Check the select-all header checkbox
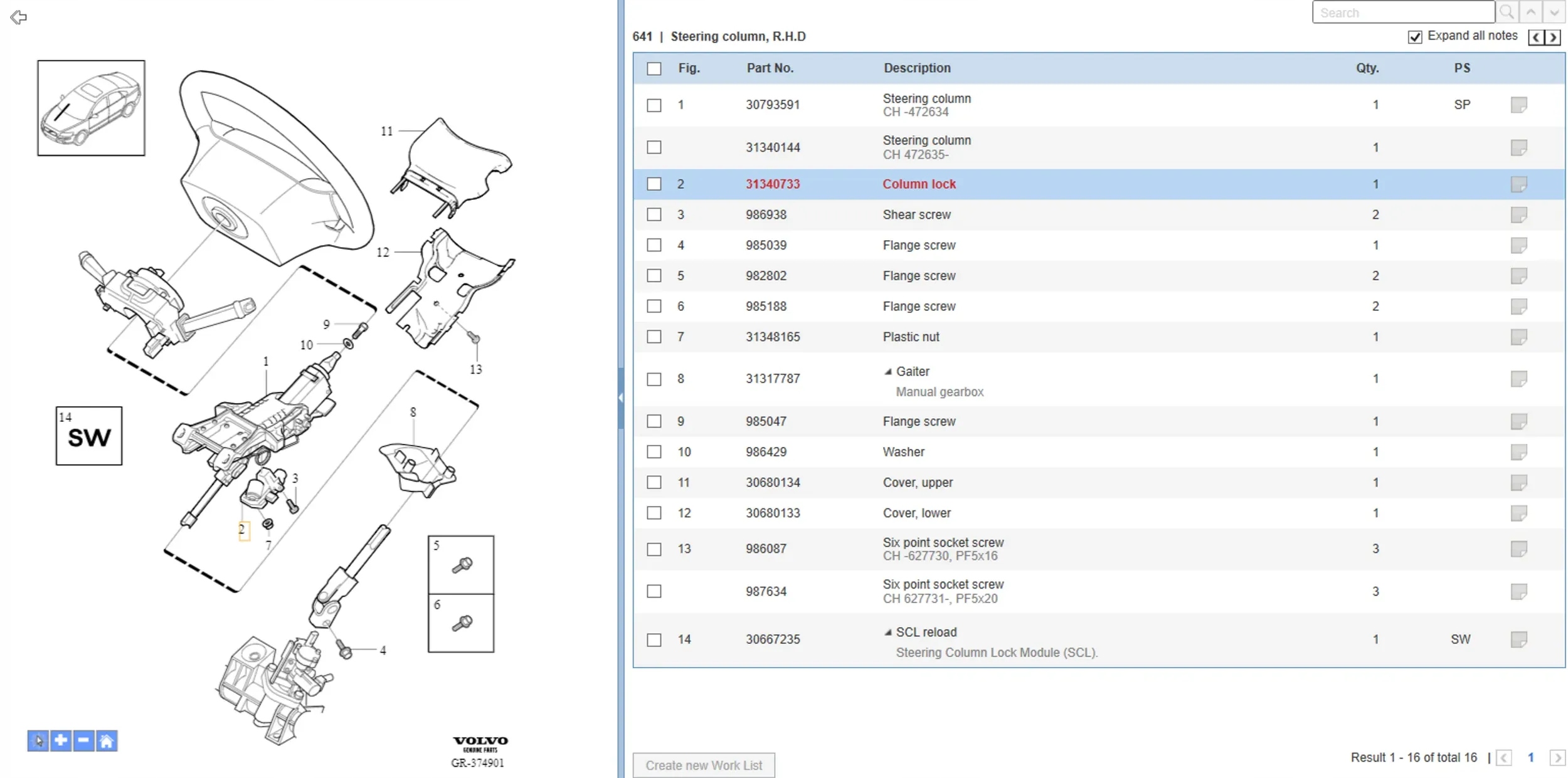The height and width of the screenshot is (778, 1568). [654, 68]
